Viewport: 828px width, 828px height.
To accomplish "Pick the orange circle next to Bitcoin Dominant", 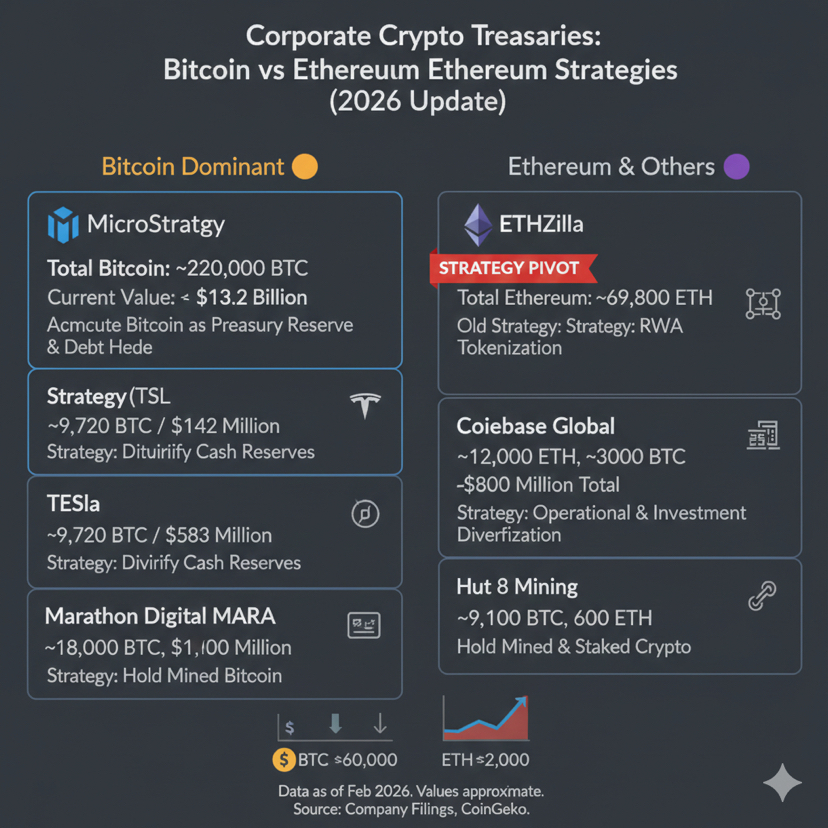I will [304, 166].
